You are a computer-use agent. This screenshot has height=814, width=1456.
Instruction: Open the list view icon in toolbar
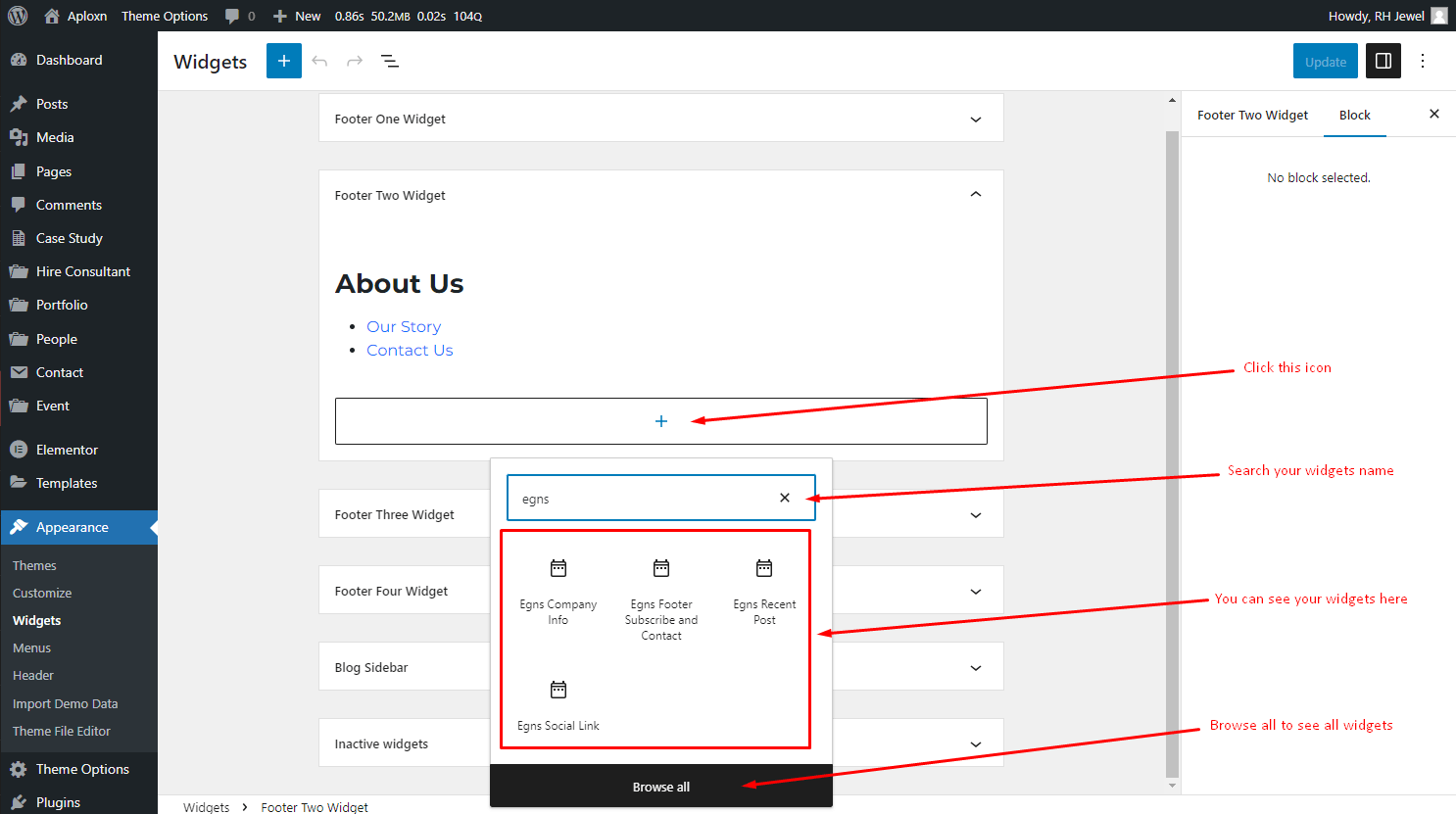coord(390,61)
